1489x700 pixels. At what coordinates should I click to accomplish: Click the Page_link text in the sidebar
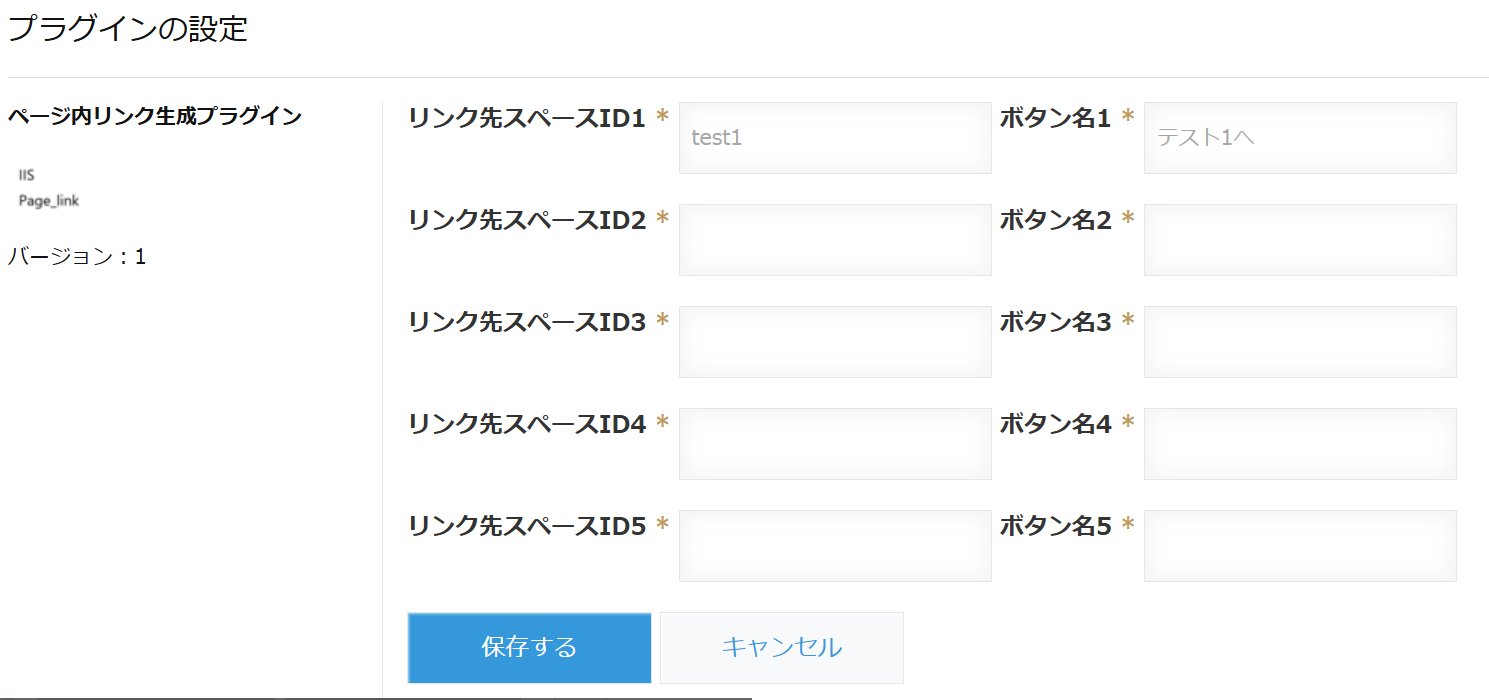49,200
